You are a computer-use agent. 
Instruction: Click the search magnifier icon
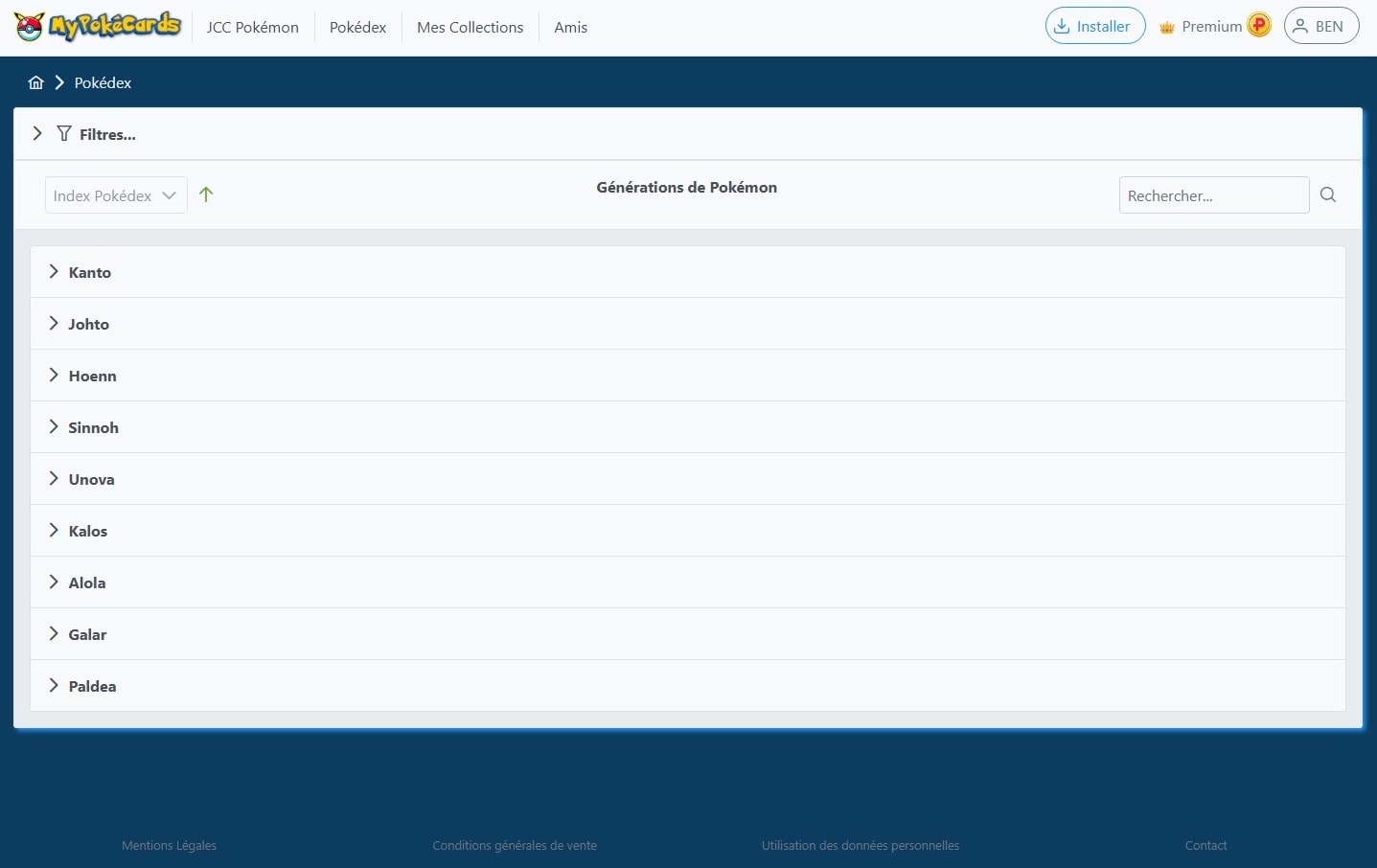click(x=1327, y=195)
